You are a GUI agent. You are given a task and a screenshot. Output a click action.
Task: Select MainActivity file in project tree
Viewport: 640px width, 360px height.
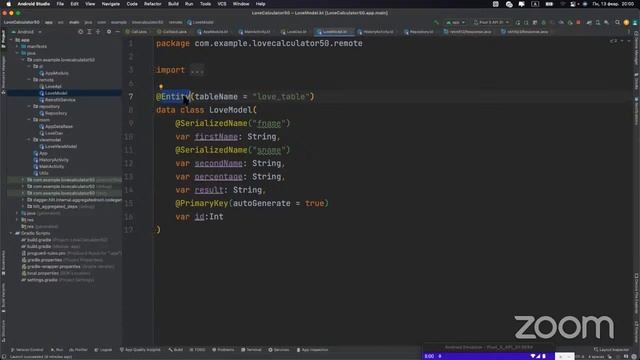click(49, 167)
